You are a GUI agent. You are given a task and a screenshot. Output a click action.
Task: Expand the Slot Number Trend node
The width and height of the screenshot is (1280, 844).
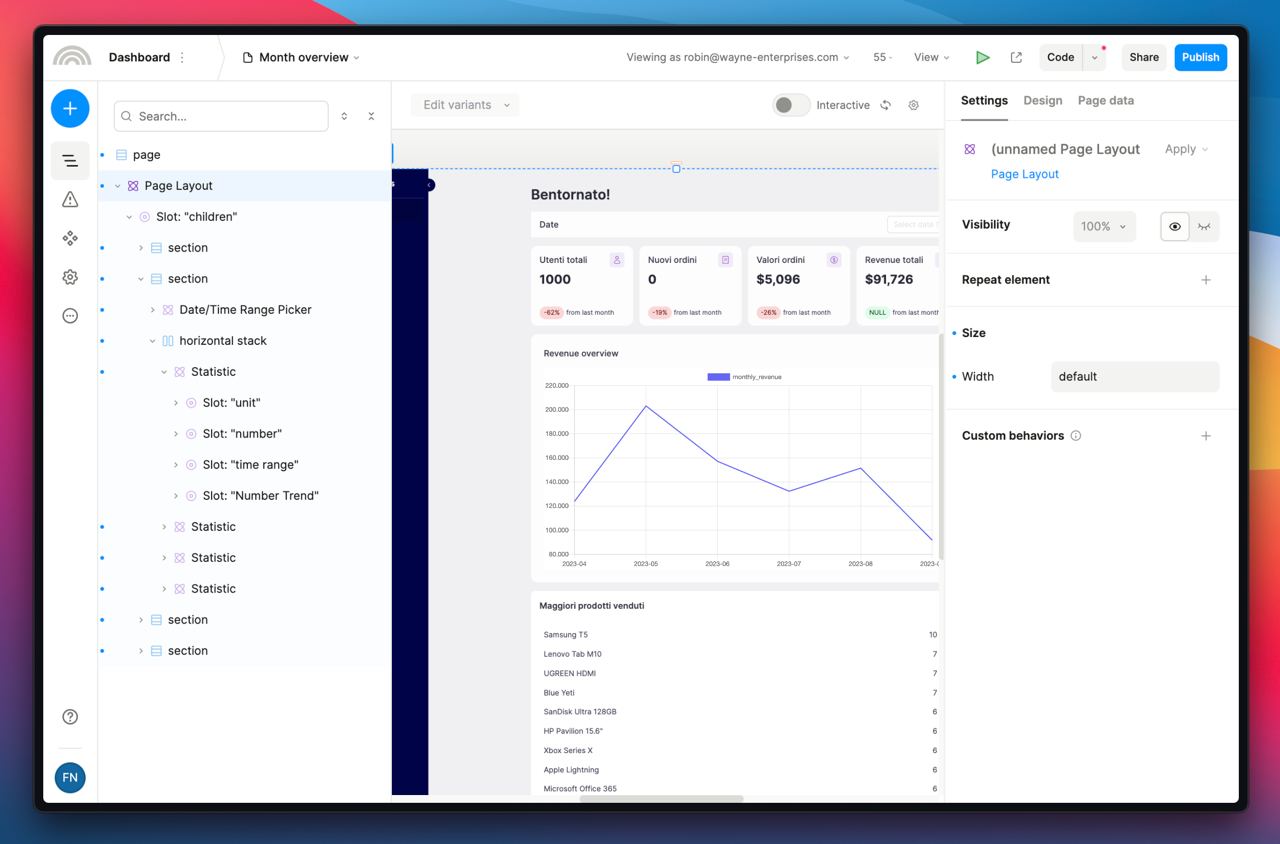[x=176, y=496]
